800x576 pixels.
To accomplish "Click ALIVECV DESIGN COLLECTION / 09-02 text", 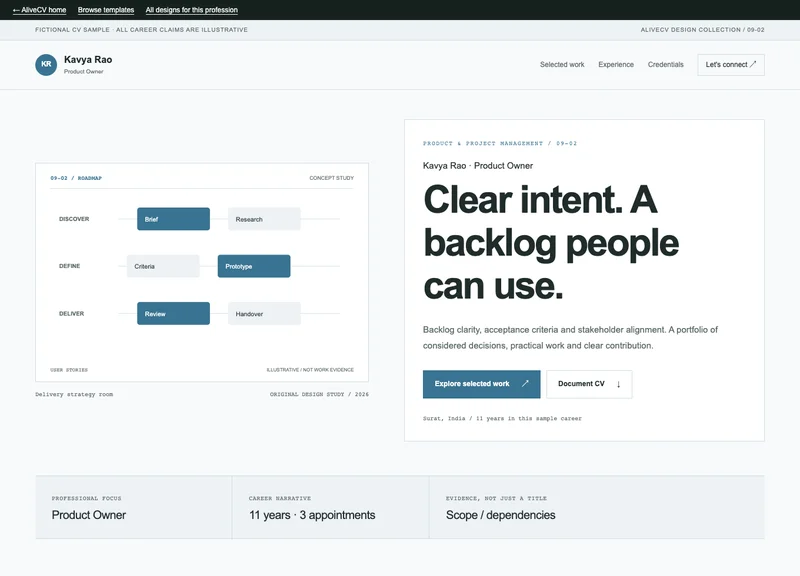I will point(702,30).
